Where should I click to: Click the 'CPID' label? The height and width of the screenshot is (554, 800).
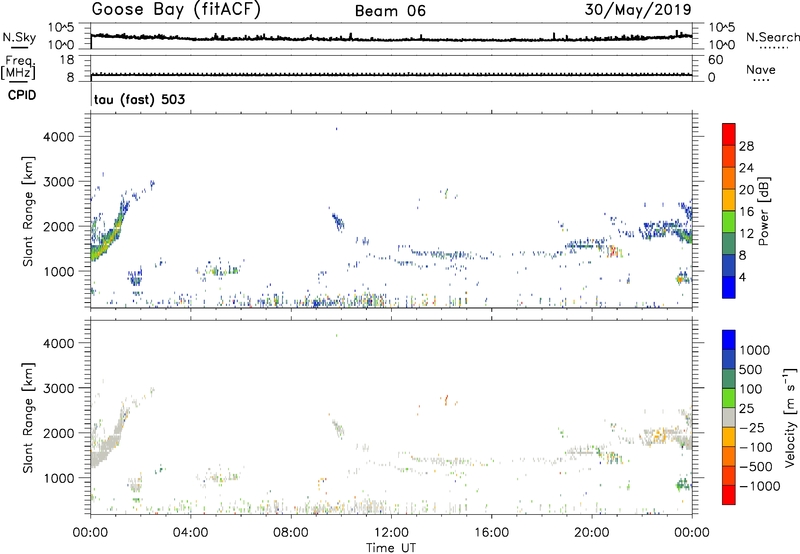pyautogui.click(x=22, y=95)
